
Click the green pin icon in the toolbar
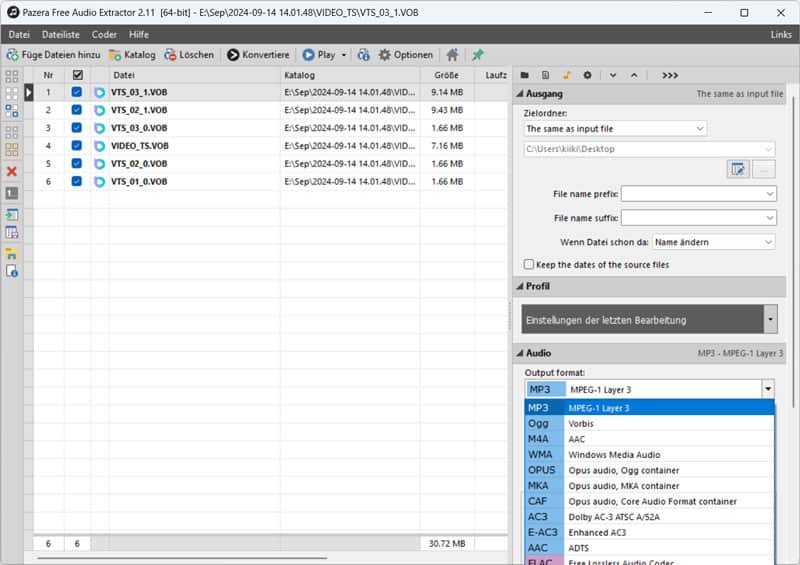coord(478,55)
